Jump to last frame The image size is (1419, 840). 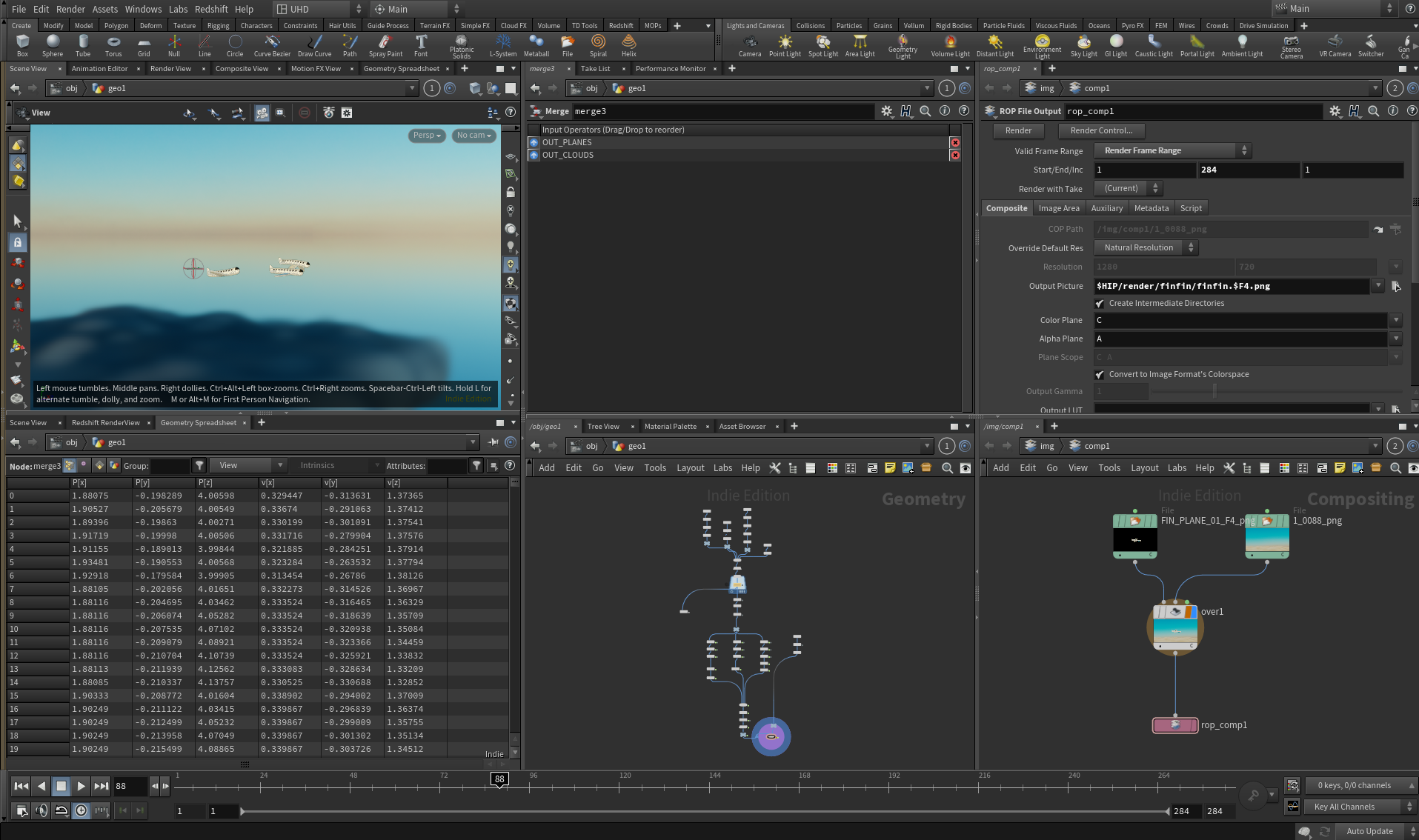(x=102, y=786)
